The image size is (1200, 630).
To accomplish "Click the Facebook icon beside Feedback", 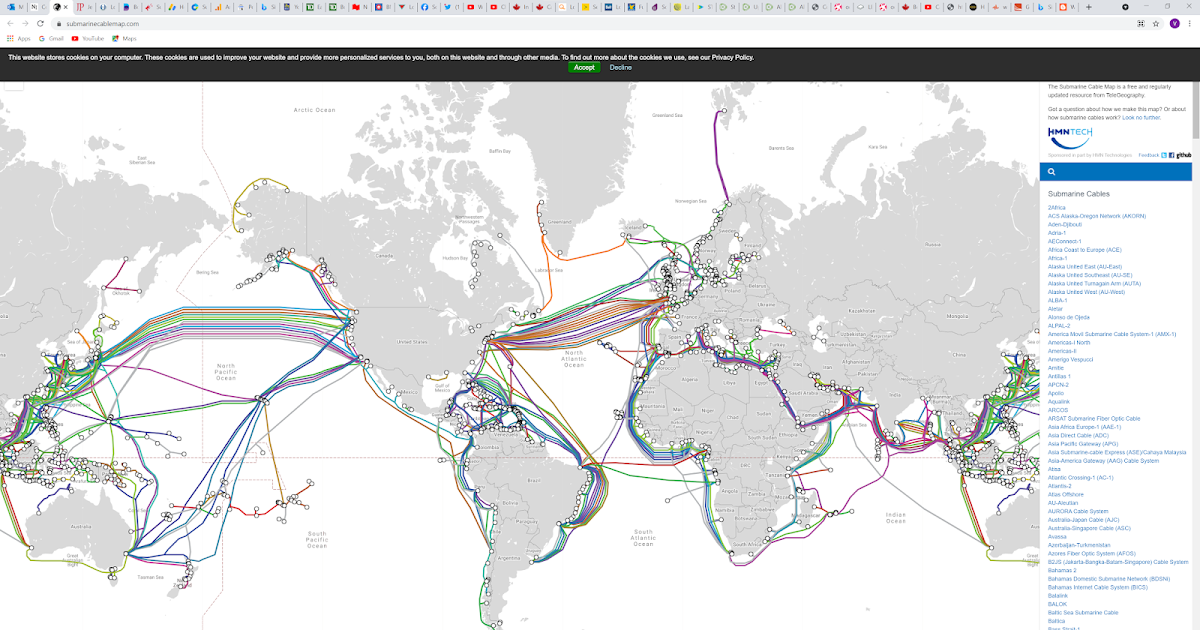I will pyautogui.click(x=1171, y=155).
